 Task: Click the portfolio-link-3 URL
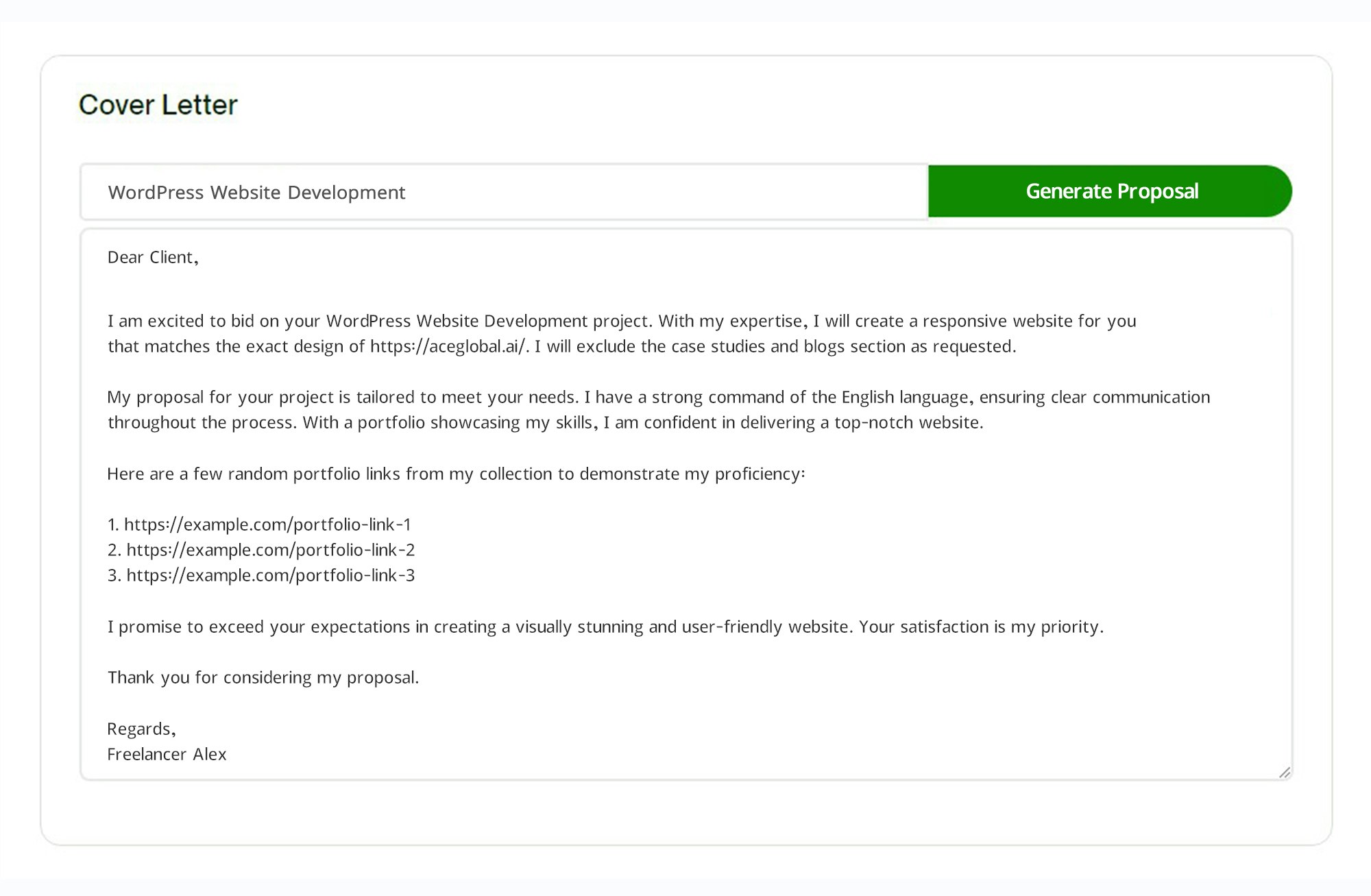click(270, 575)
